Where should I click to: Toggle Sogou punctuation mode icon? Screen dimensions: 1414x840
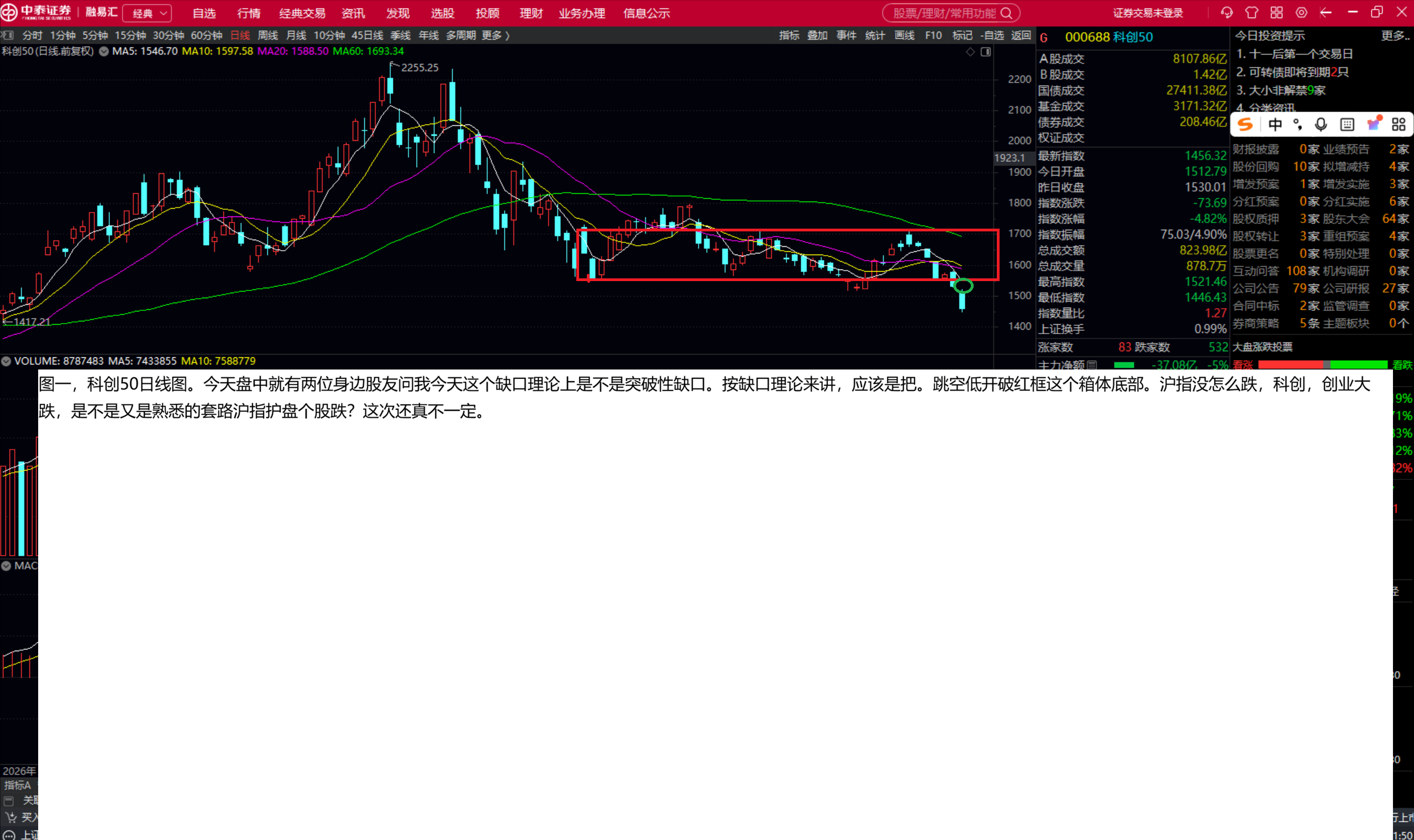[1297, 124]
